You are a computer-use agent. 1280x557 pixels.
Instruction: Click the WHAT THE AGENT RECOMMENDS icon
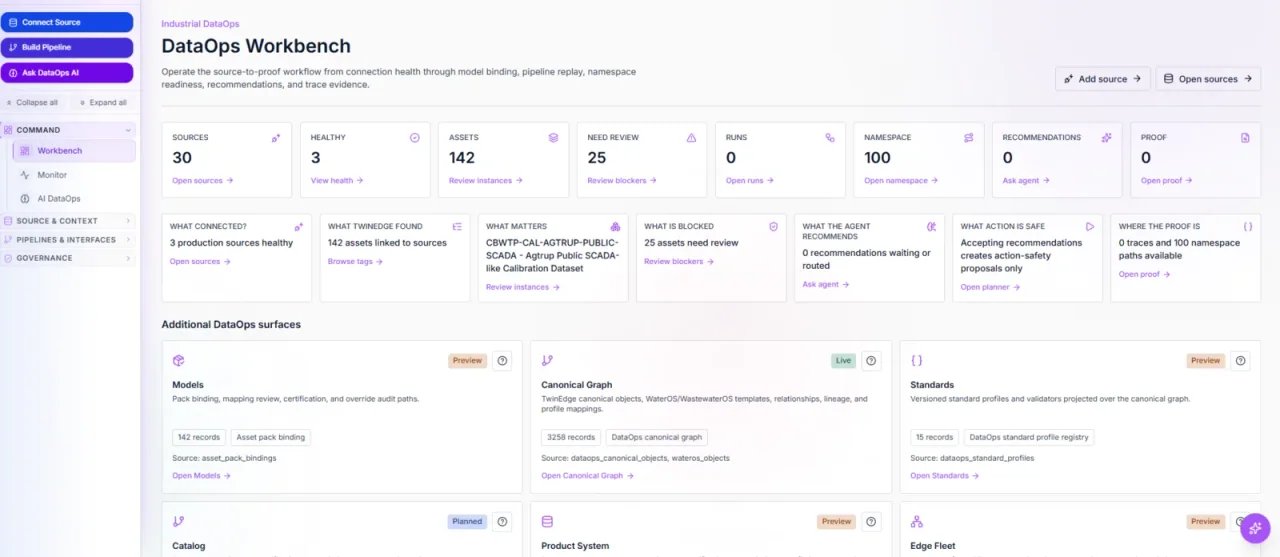(931, 227)
